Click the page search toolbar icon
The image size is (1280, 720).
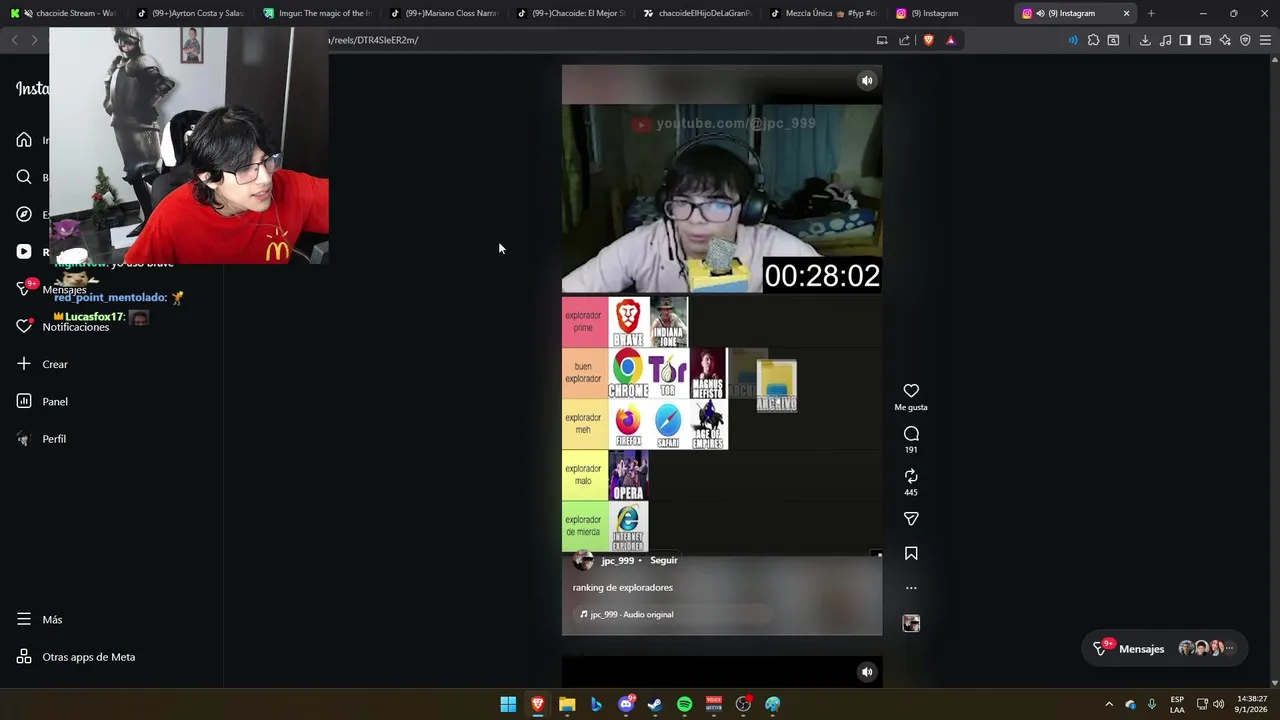point(1113,40)
